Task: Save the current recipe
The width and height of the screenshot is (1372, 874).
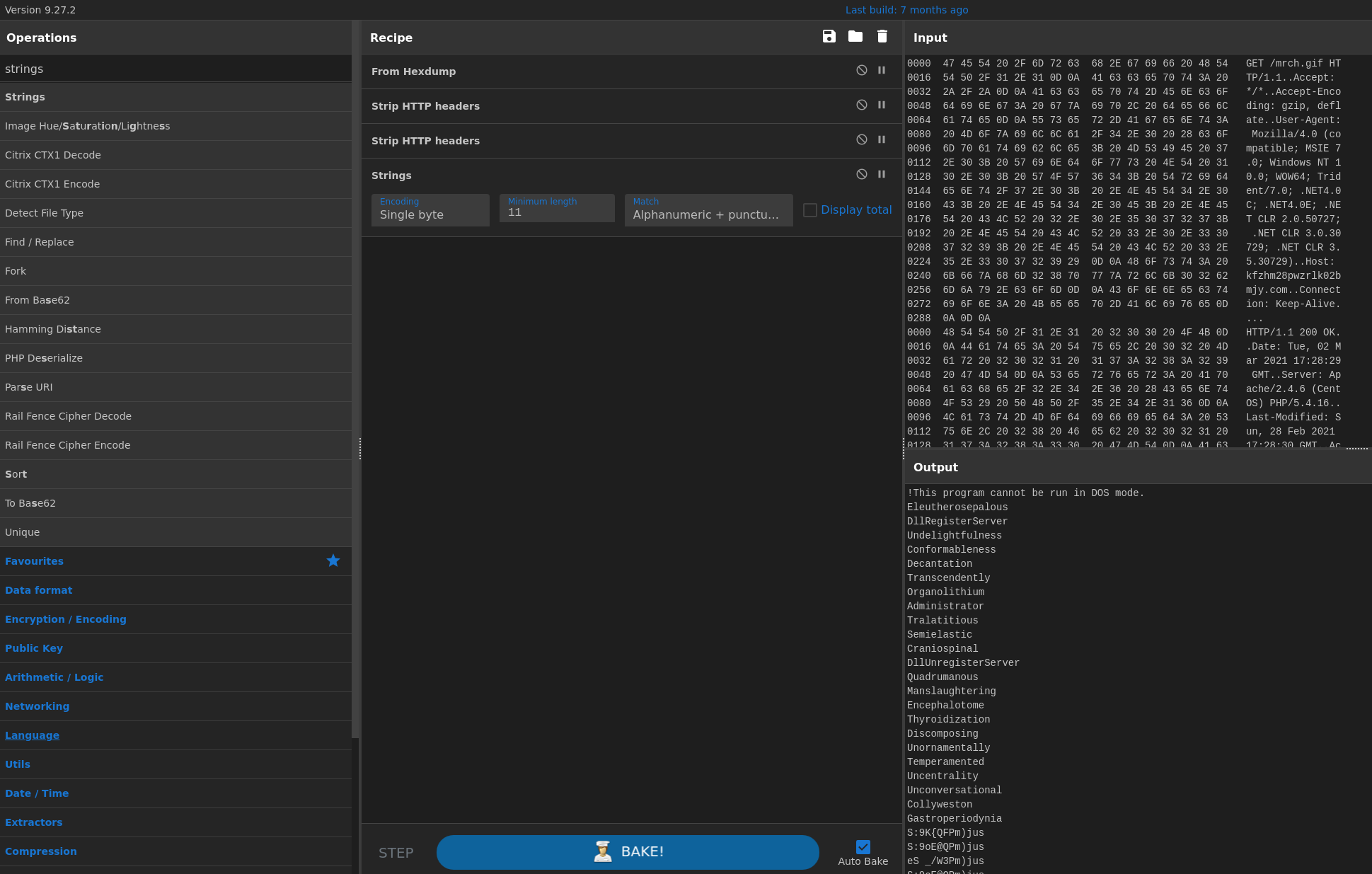Action: [829, 36]
